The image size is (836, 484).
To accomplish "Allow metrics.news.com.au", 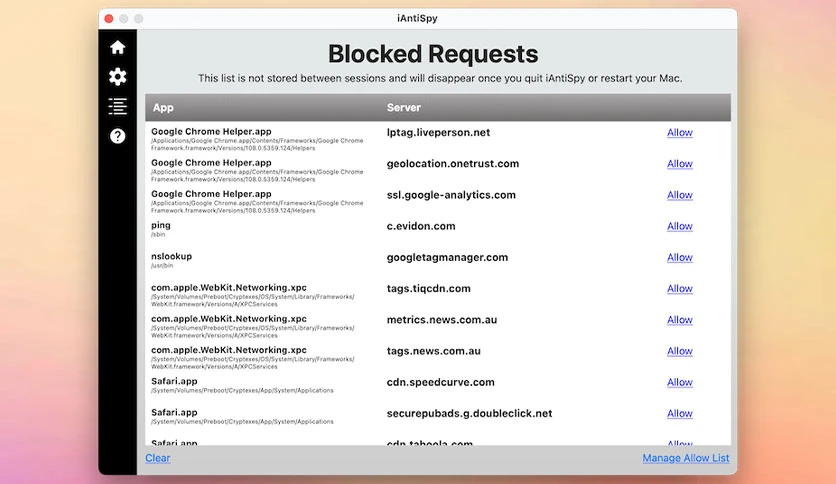I will pos(680,320).
